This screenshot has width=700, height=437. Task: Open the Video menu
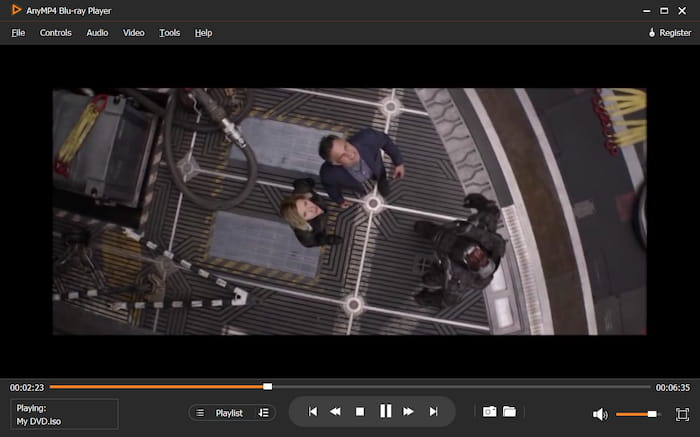(133, 33)
